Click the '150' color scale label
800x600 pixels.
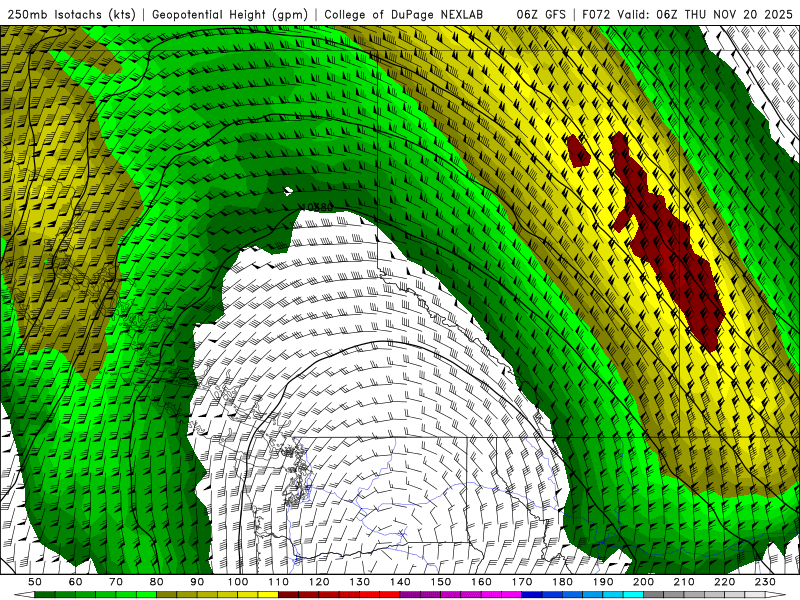[441, 582]
